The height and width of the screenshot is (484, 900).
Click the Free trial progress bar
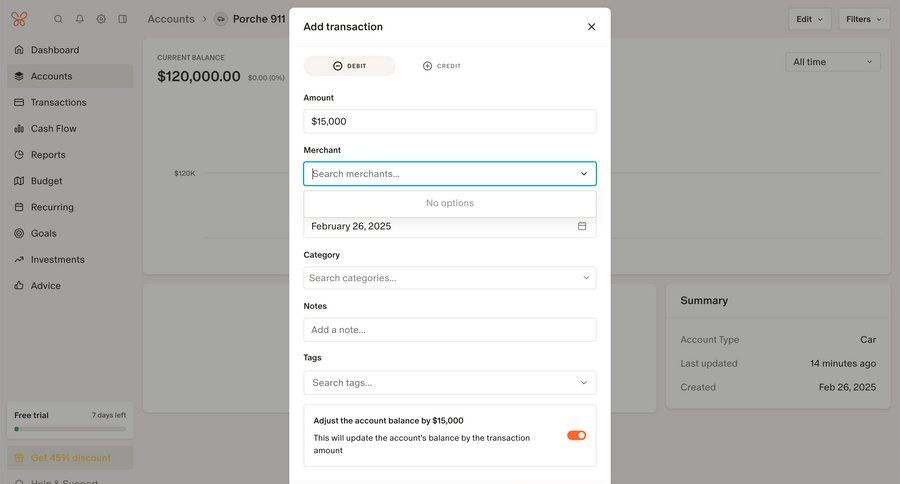click(70, 429)
